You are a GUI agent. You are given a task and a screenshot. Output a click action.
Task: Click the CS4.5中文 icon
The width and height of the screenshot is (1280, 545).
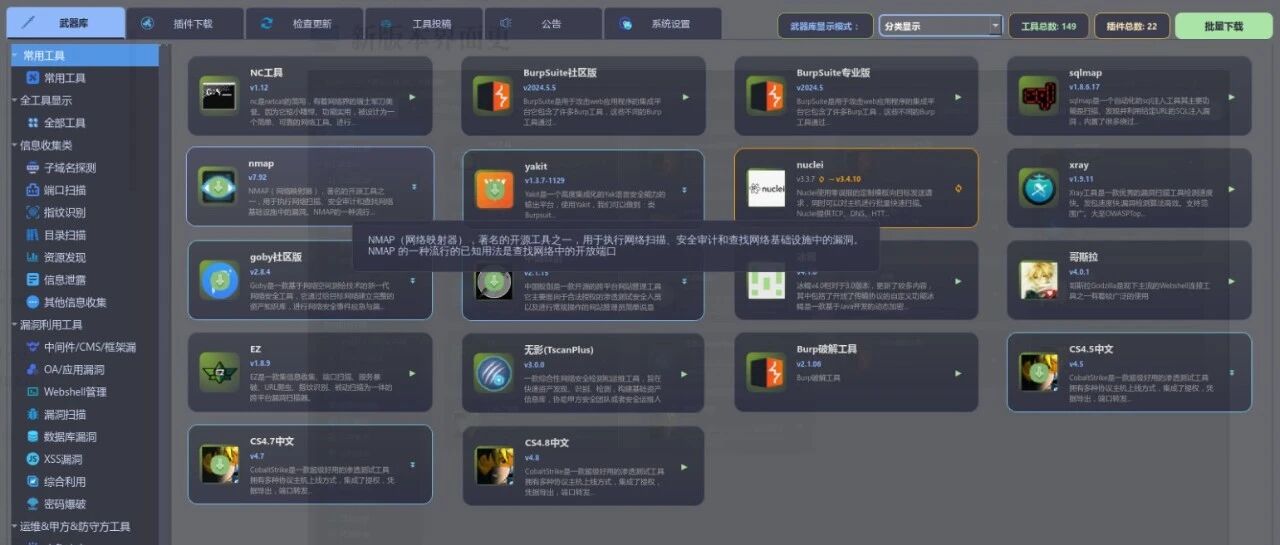[x=1039, y=372]
